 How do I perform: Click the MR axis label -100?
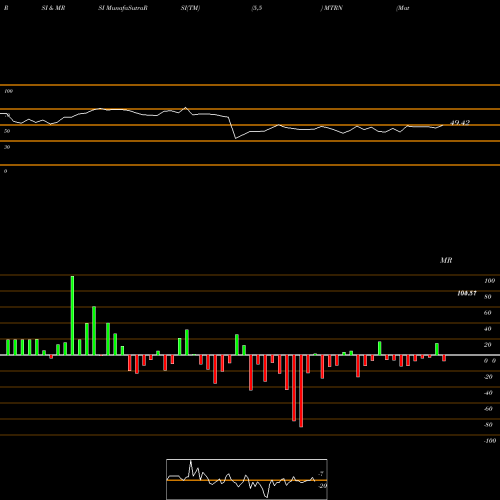pyautogui.click(x=490, y=441)
